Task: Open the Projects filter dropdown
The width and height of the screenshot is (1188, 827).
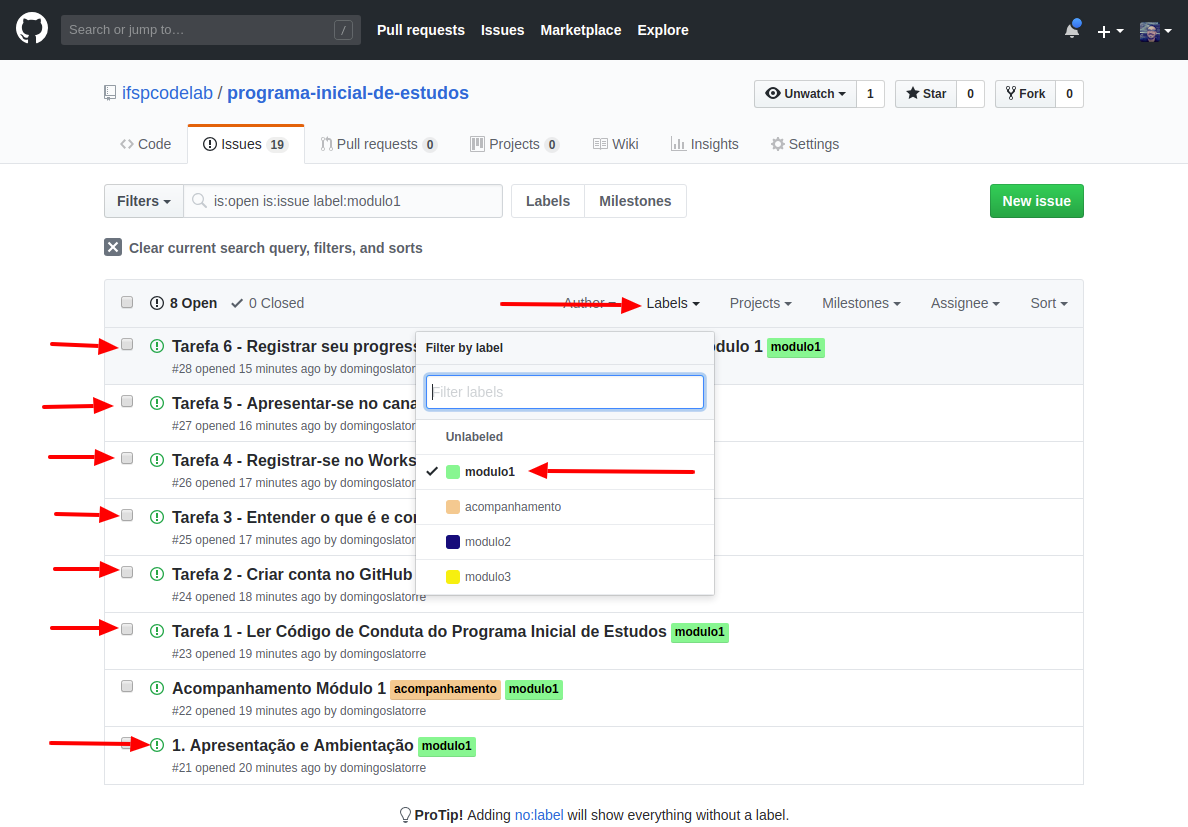Action: point(761,303)
